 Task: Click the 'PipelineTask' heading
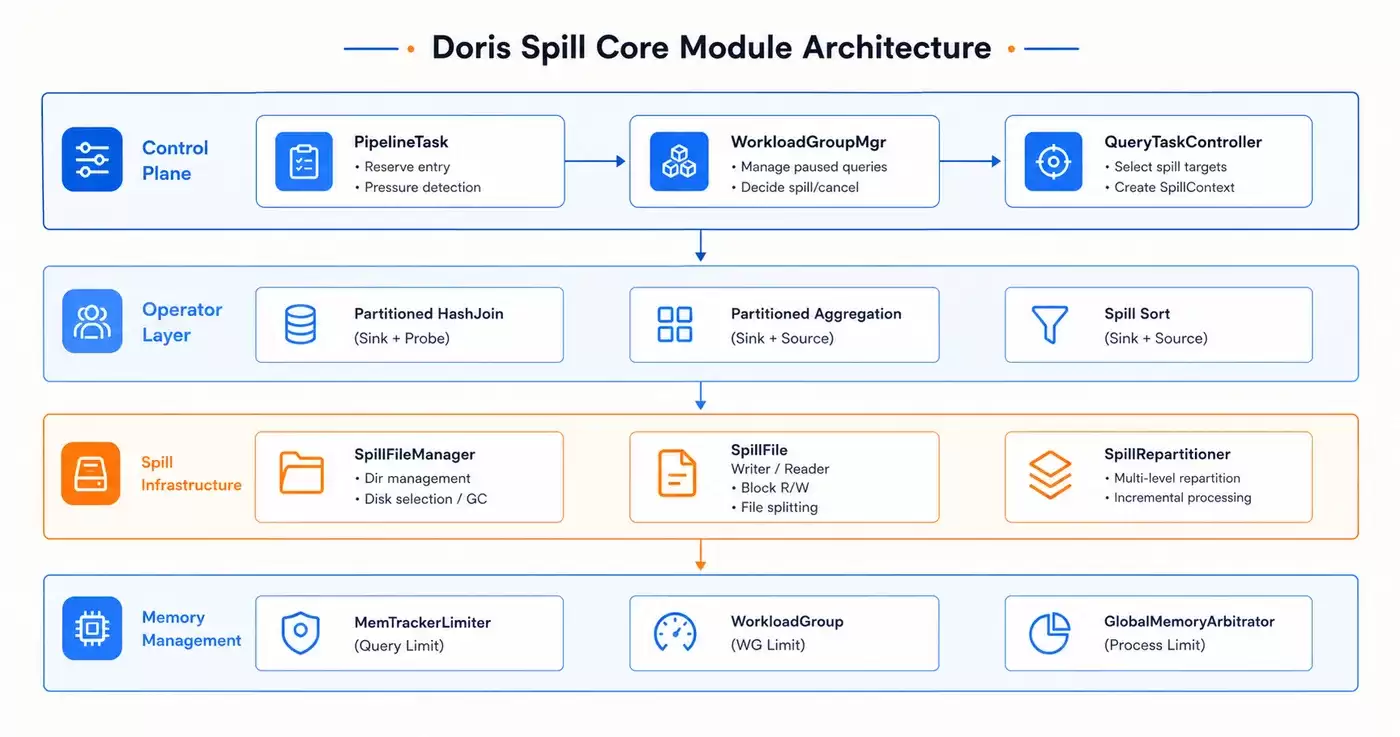[x=400, y=143]
